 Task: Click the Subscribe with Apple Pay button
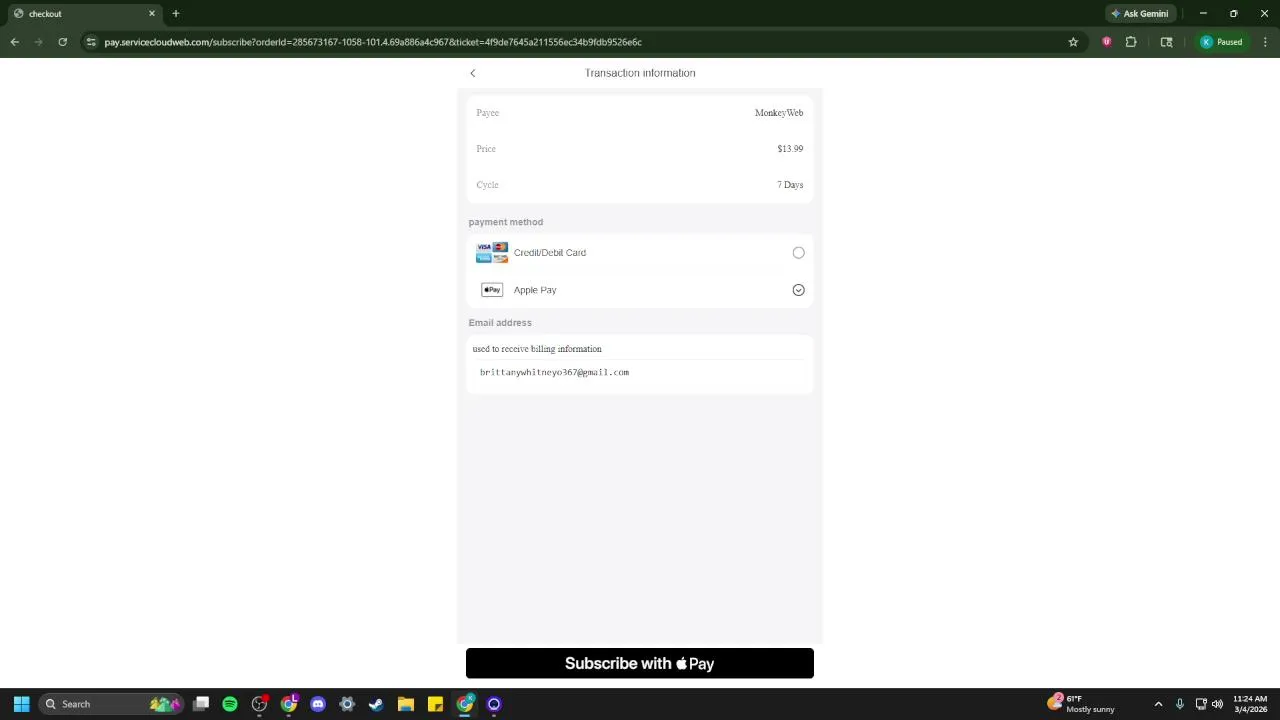coord(640,663)
